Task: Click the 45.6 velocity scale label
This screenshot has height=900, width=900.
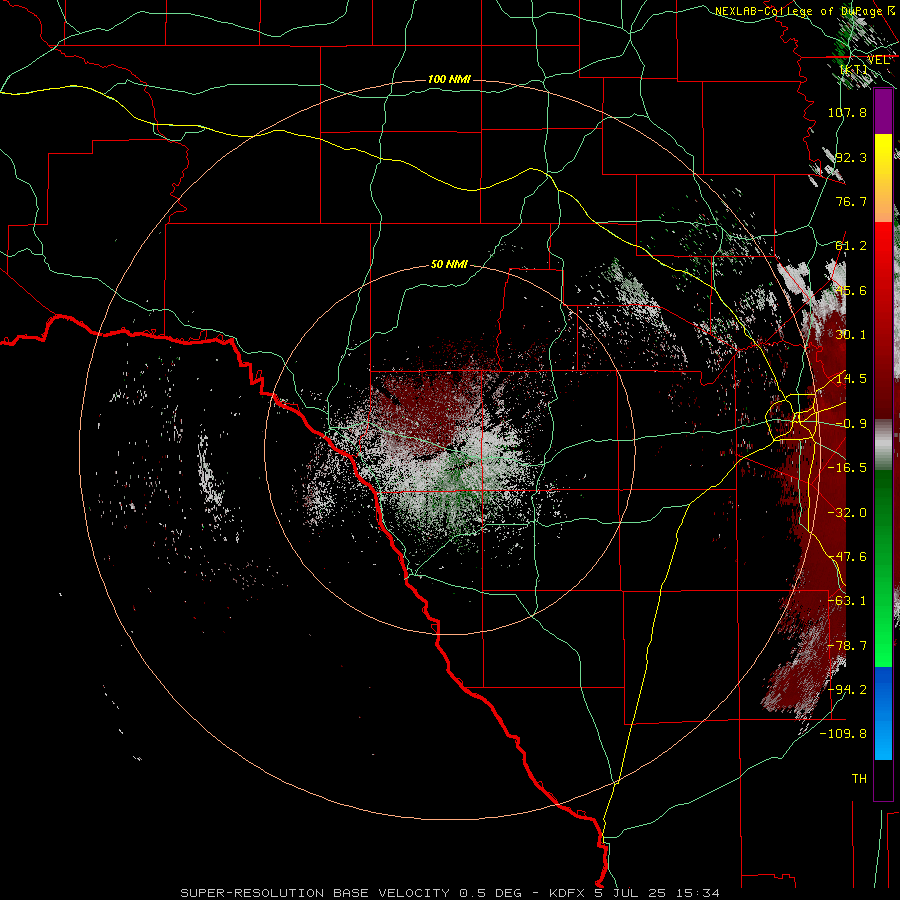Action: pos(851,290)
